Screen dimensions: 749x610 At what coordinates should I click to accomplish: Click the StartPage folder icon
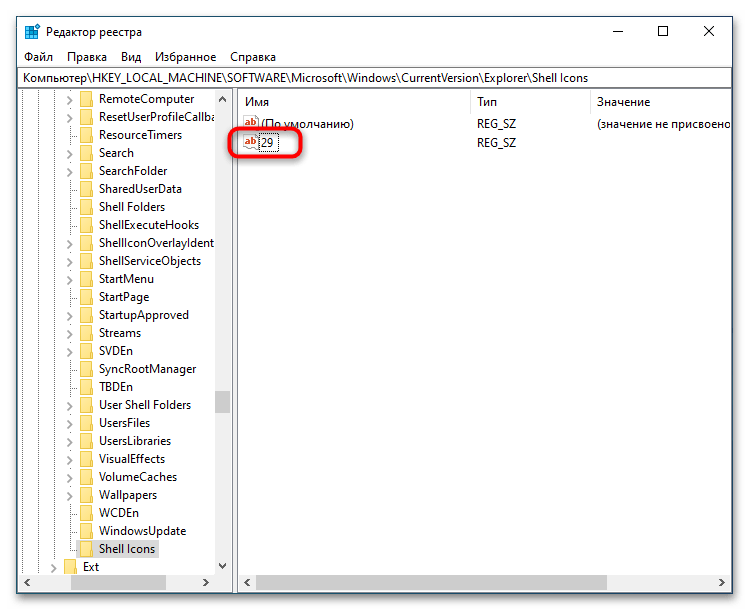[x=86, y=297]
